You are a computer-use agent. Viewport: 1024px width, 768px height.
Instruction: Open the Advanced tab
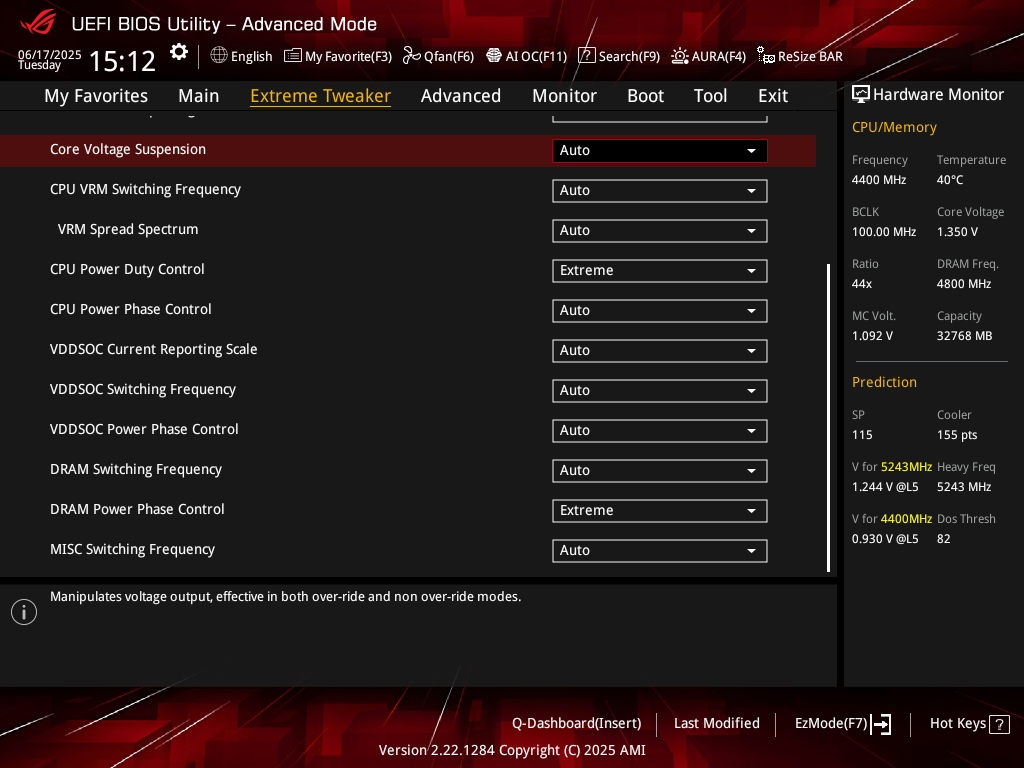pos(461,96)
